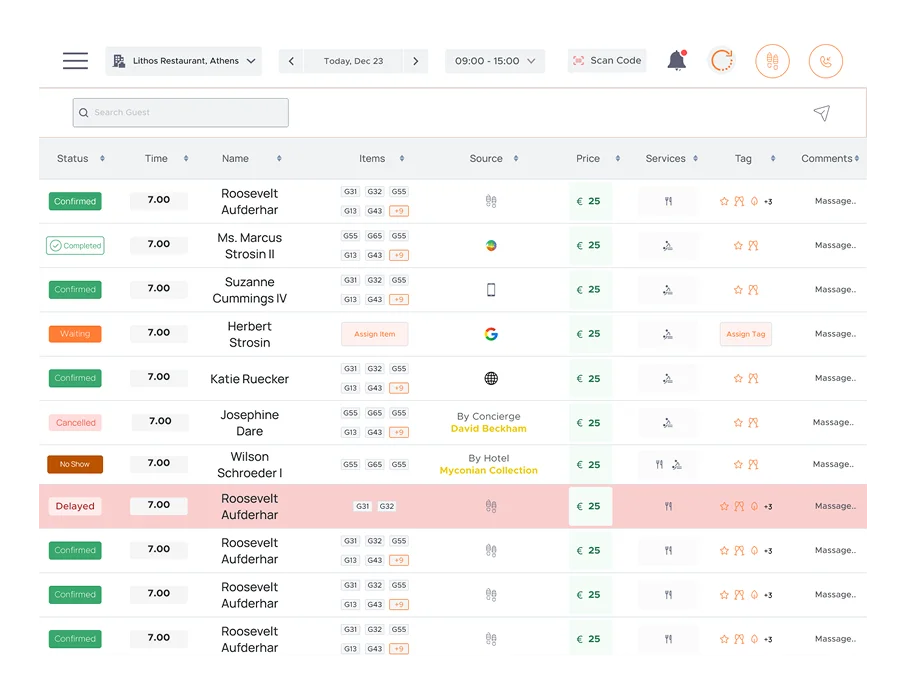Screen dimensions: 906x690
Task: Click star tag icon for Suzanne Cummings IV
Action: pos(738,290)
